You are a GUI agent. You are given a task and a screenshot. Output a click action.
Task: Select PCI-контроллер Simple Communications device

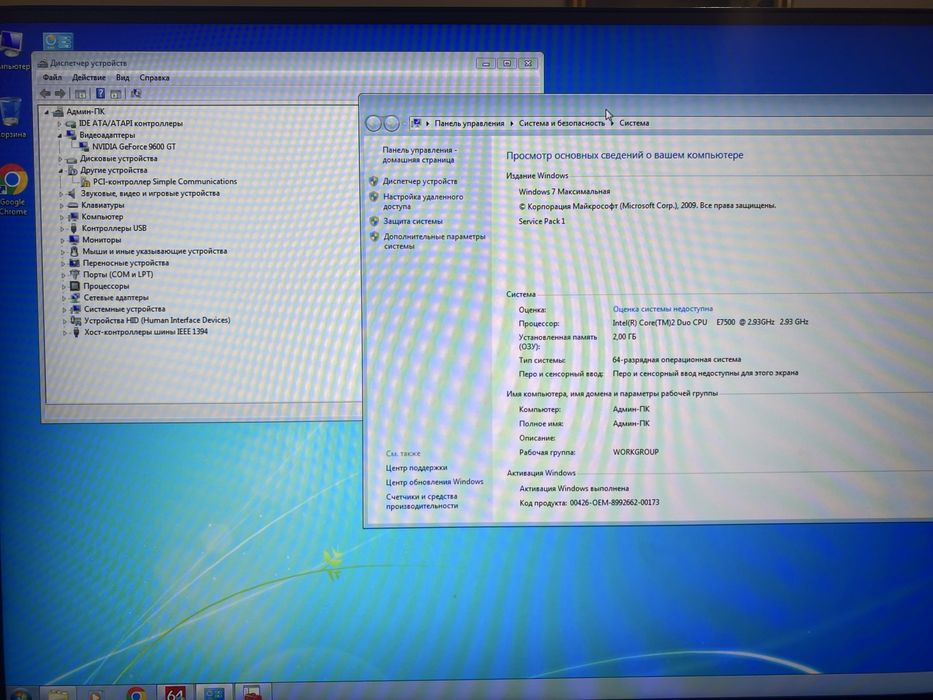click(x=165, y=182)
